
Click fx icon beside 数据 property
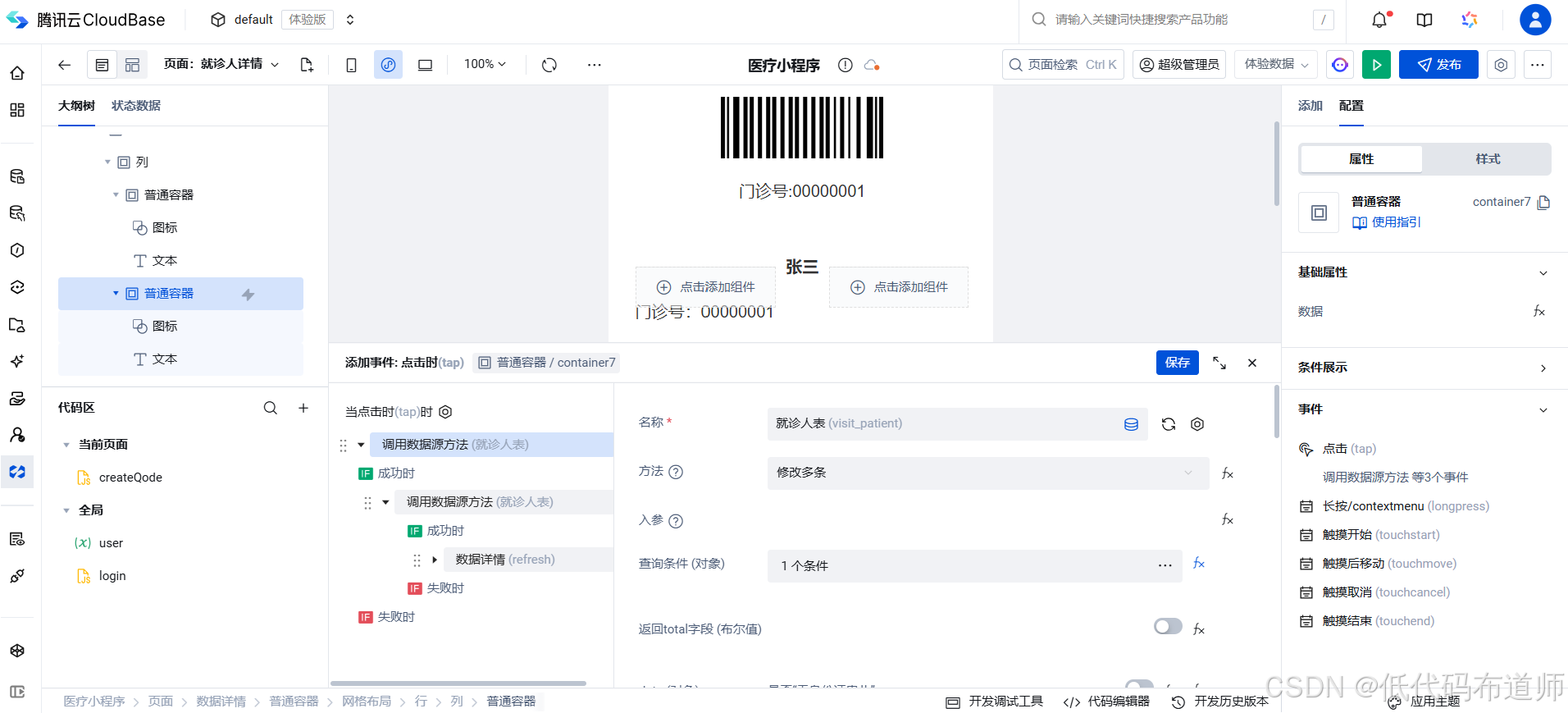[x=1539, y=311]
